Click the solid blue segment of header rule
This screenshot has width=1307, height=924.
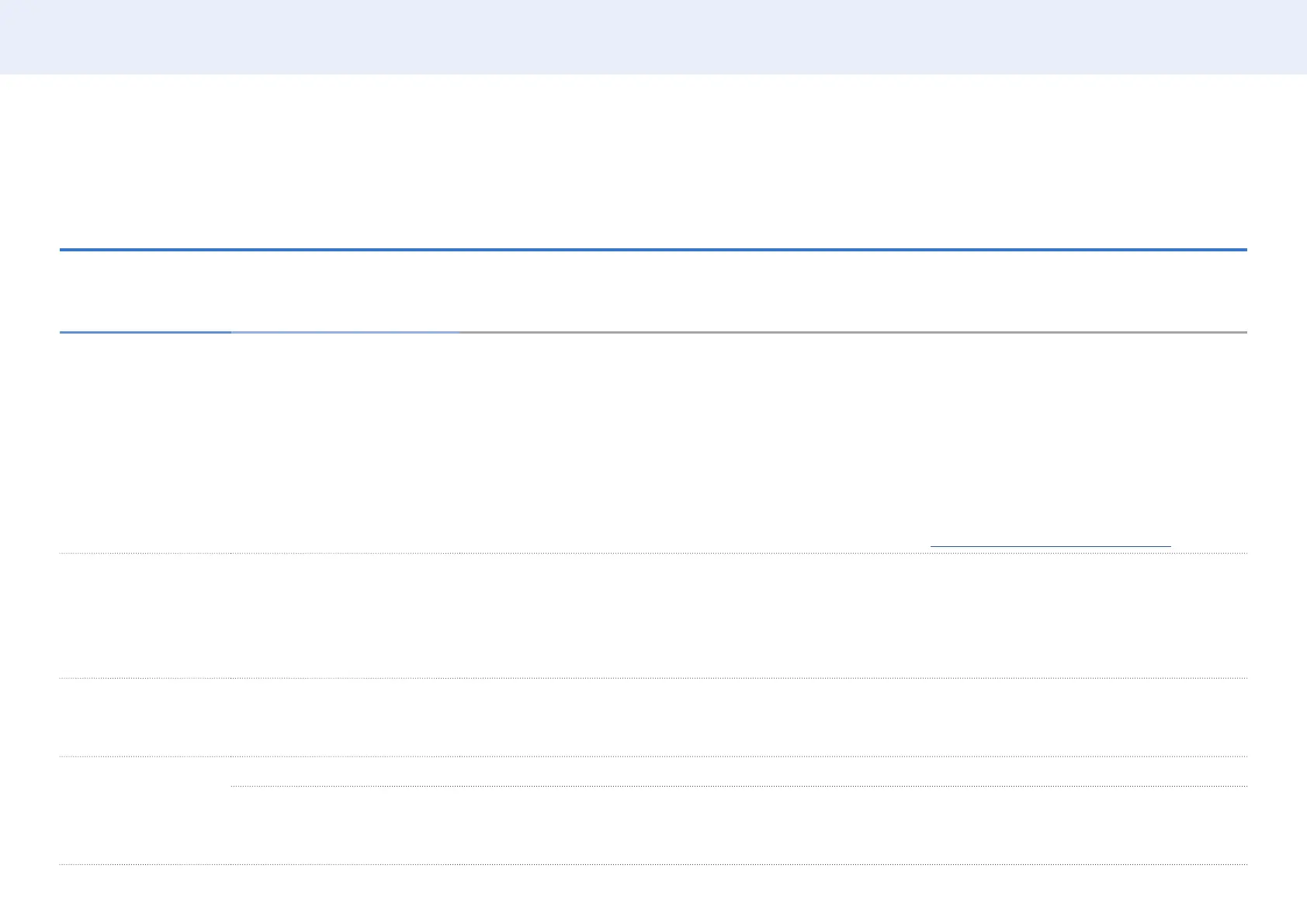pyautogui.click(x=145, y=332)
